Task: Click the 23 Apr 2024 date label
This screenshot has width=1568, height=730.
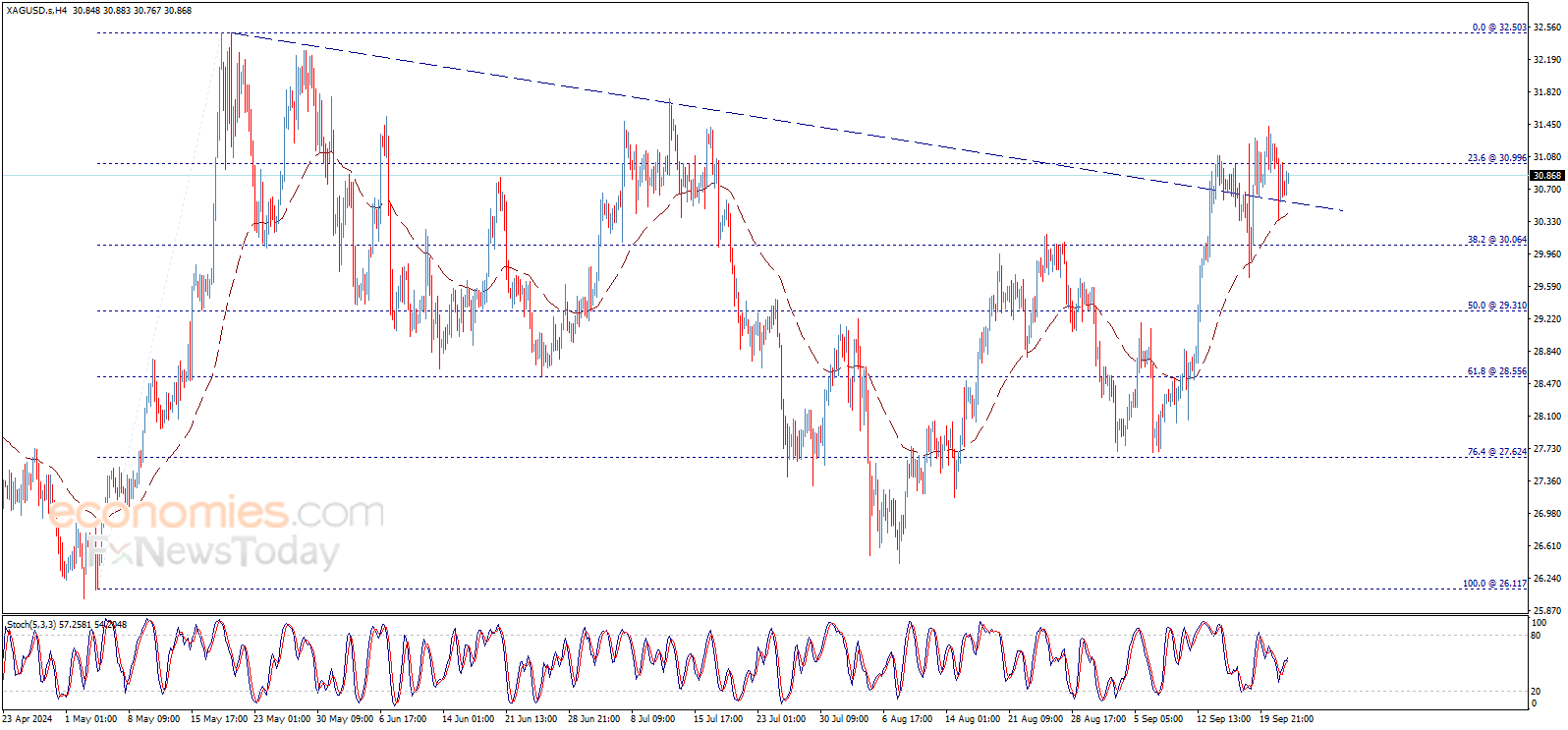Action: [28, 719]
